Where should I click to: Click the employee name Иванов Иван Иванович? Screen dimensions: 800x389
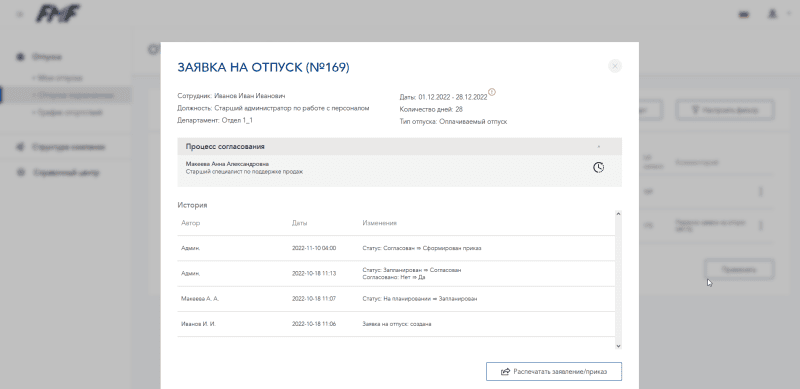[249, 96]
